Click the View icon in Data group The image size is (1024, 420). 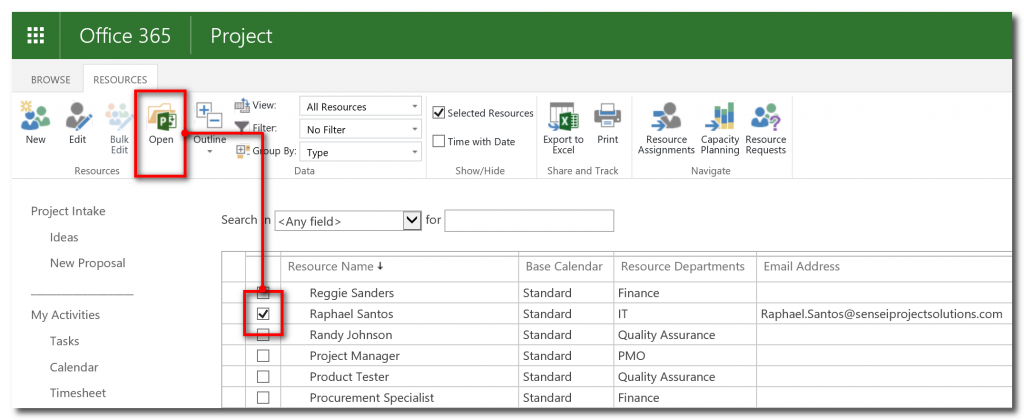(x=242, y=105)
